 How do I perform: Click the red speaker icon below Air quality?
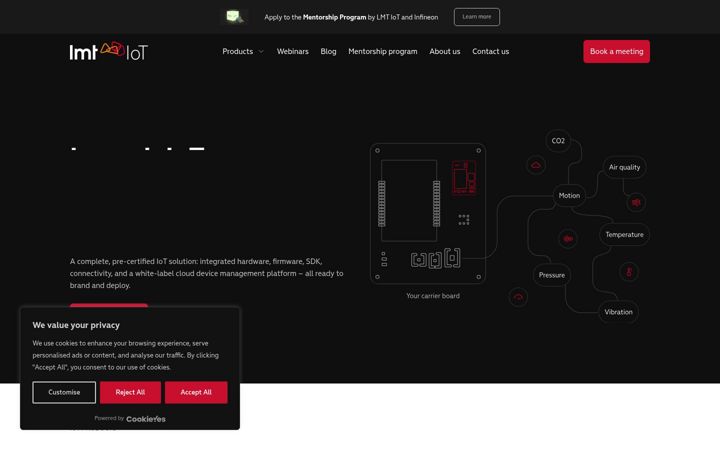click(x=636, y=202)
